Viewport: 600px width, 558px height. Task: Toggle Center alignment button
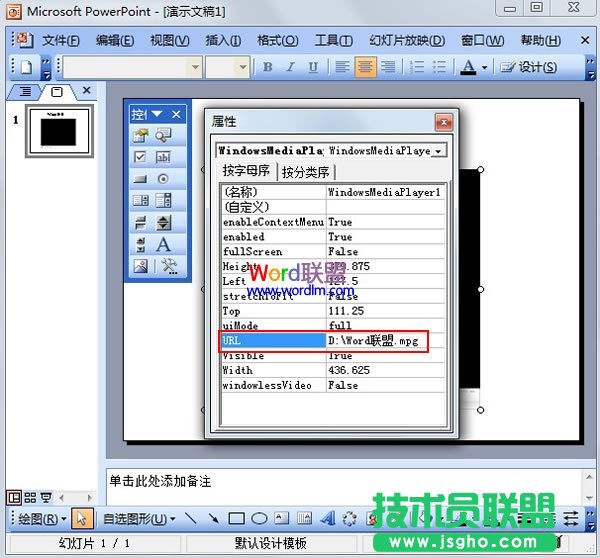(x=365, y=67)
